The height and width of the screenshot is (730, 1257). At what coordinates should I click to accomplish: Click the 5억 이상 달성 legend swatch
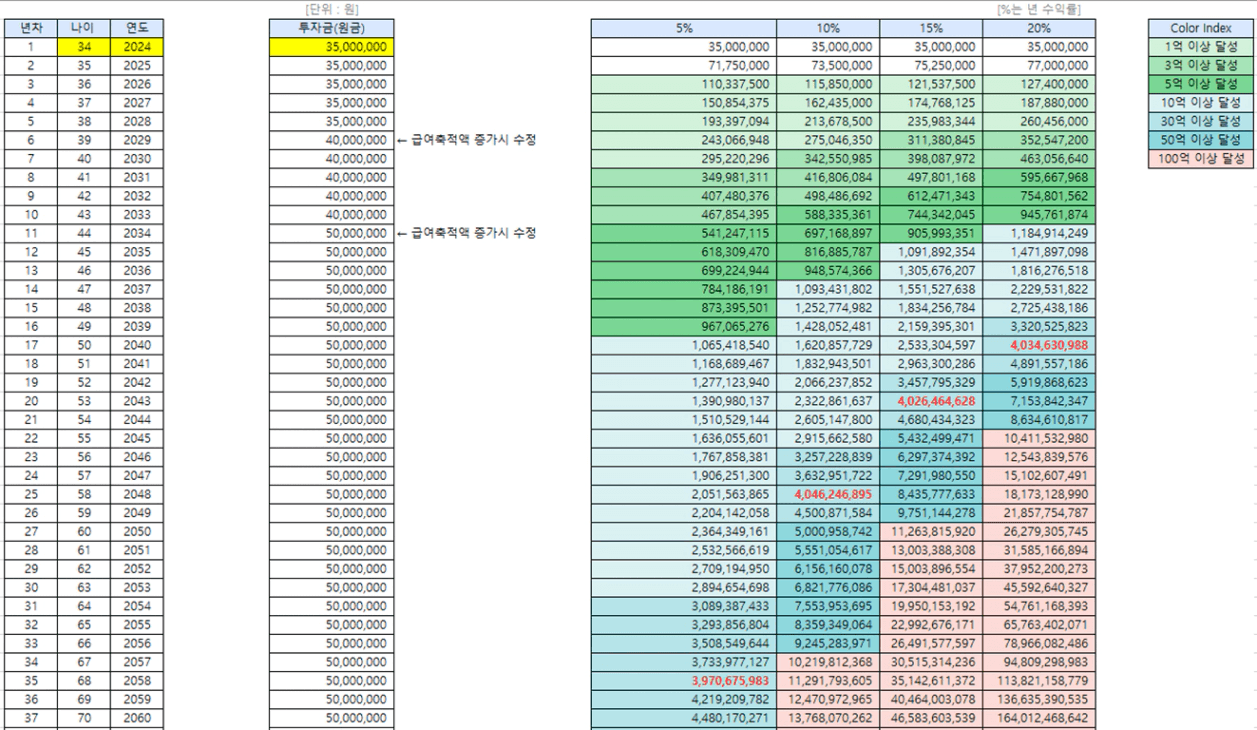click(x=1201, y=84)
